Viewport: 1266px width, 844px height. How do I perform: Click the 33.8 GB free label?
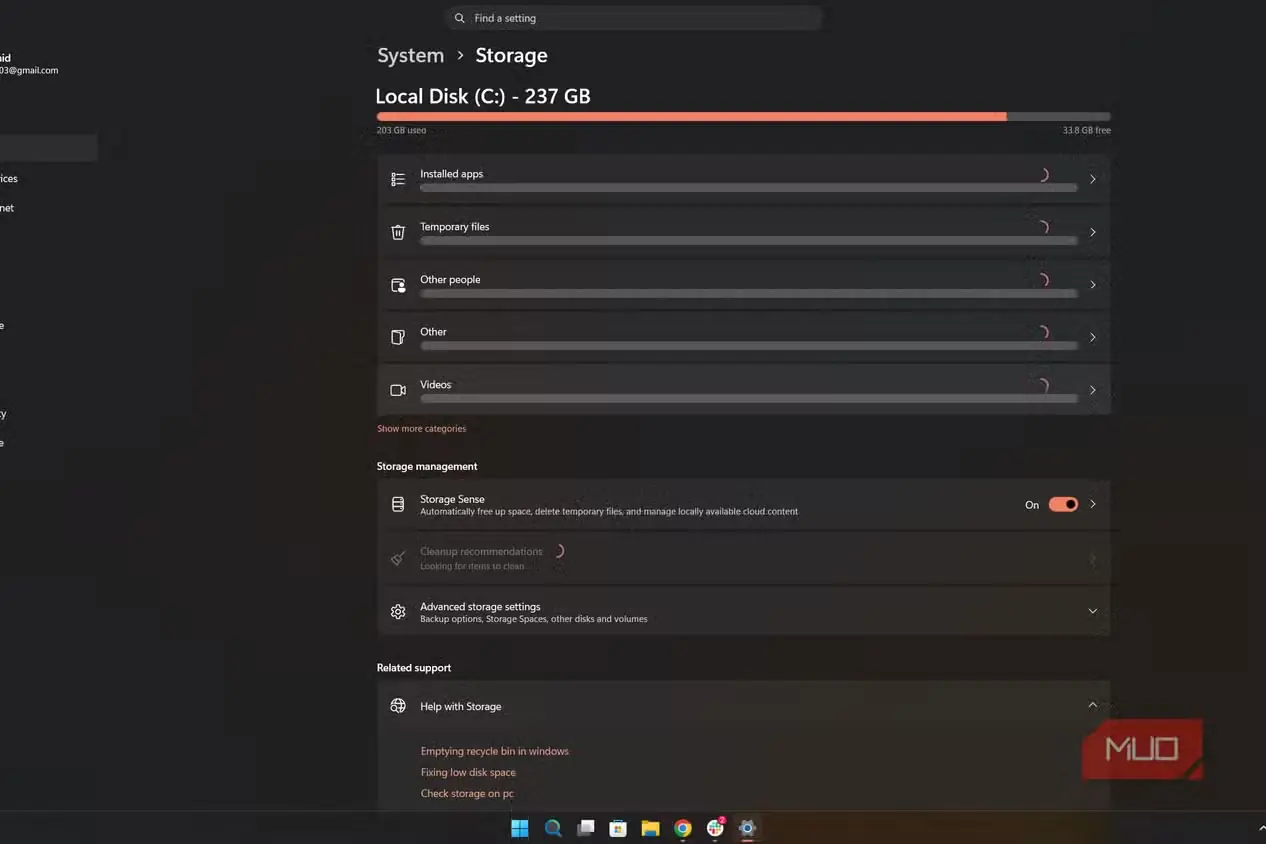(1087, 131)
